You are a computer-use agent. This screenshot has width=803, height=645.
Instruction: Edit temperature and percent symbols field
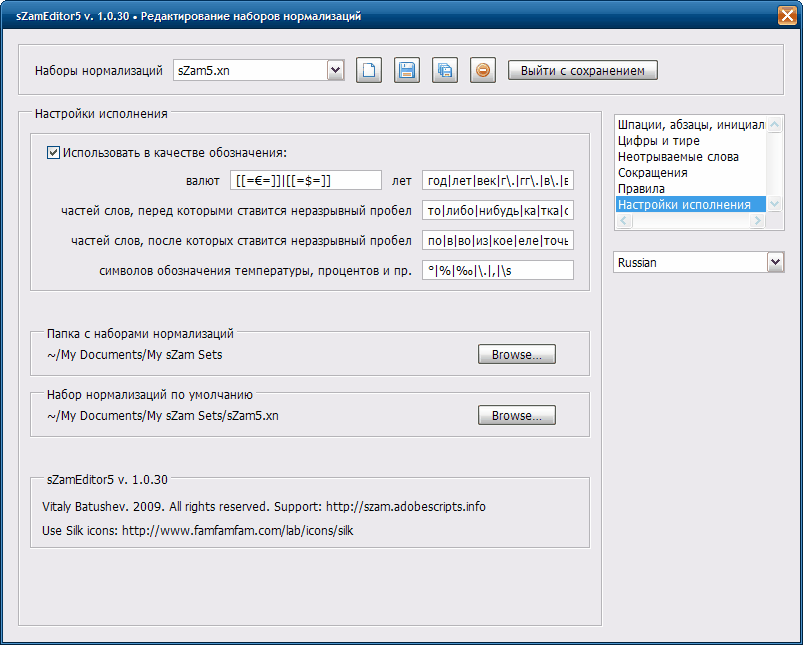(498, 270)
